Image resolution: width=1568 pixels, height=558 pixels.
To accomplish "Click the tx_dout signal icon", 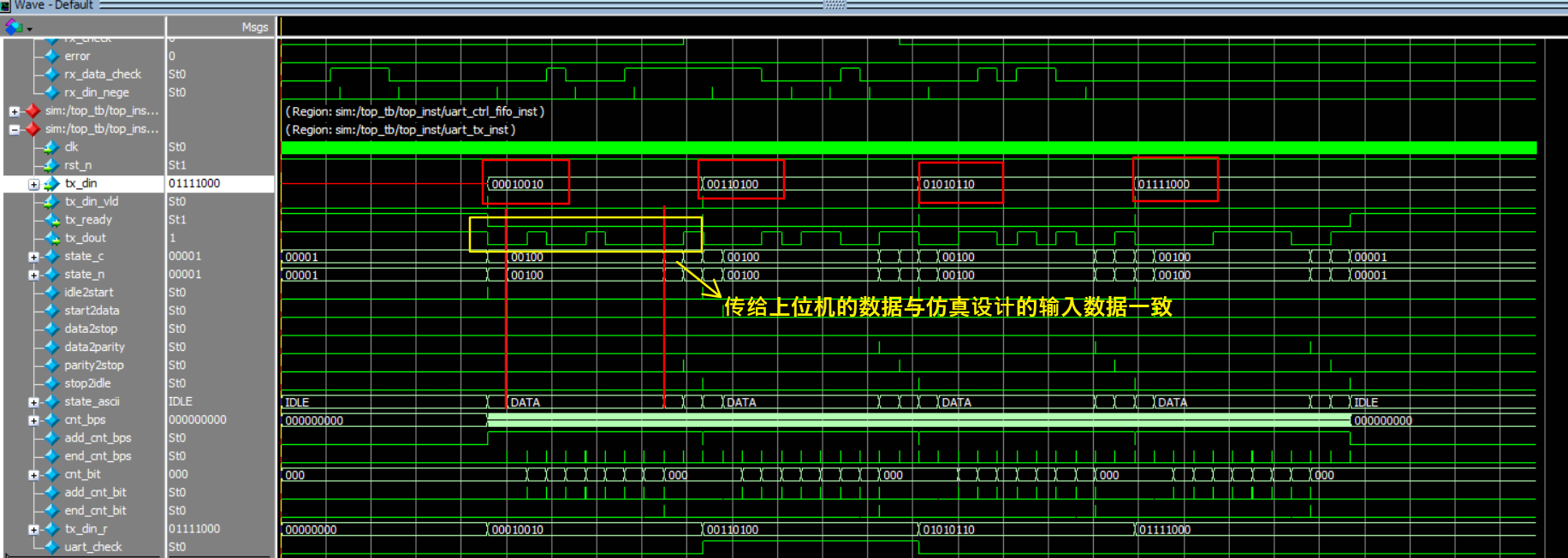I will [51, 238].
